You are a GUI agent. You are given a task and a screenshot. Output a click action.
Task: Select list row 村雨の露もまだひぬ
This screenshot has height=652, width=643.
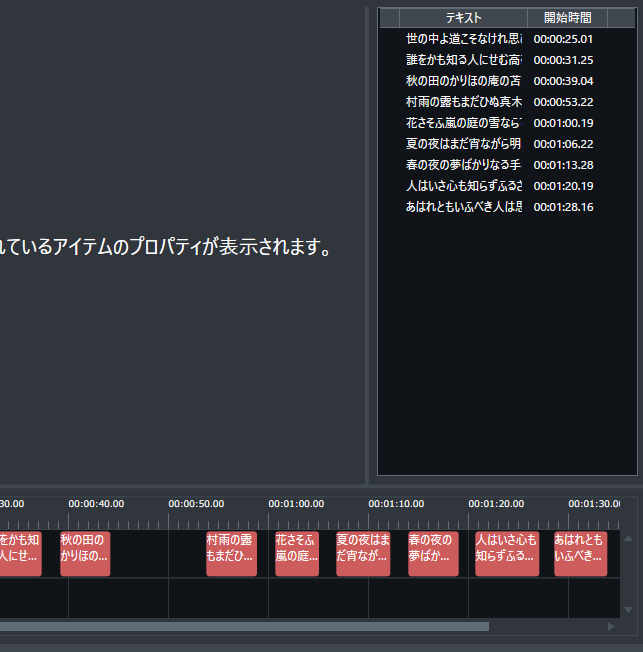[x=507, y=102]
